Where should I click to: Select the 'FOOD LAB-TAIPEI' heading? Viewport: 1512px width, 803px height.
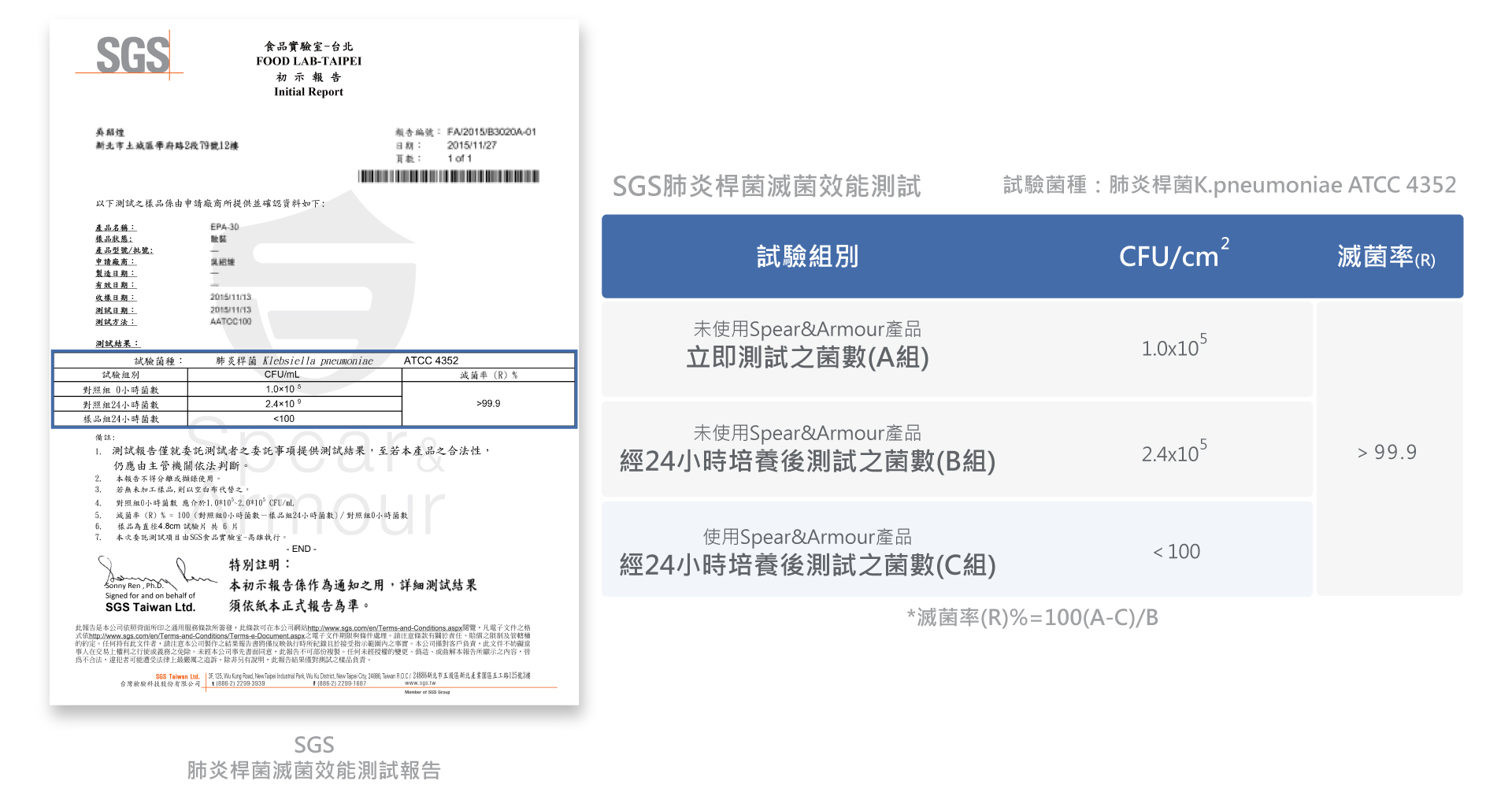point(309,61)
